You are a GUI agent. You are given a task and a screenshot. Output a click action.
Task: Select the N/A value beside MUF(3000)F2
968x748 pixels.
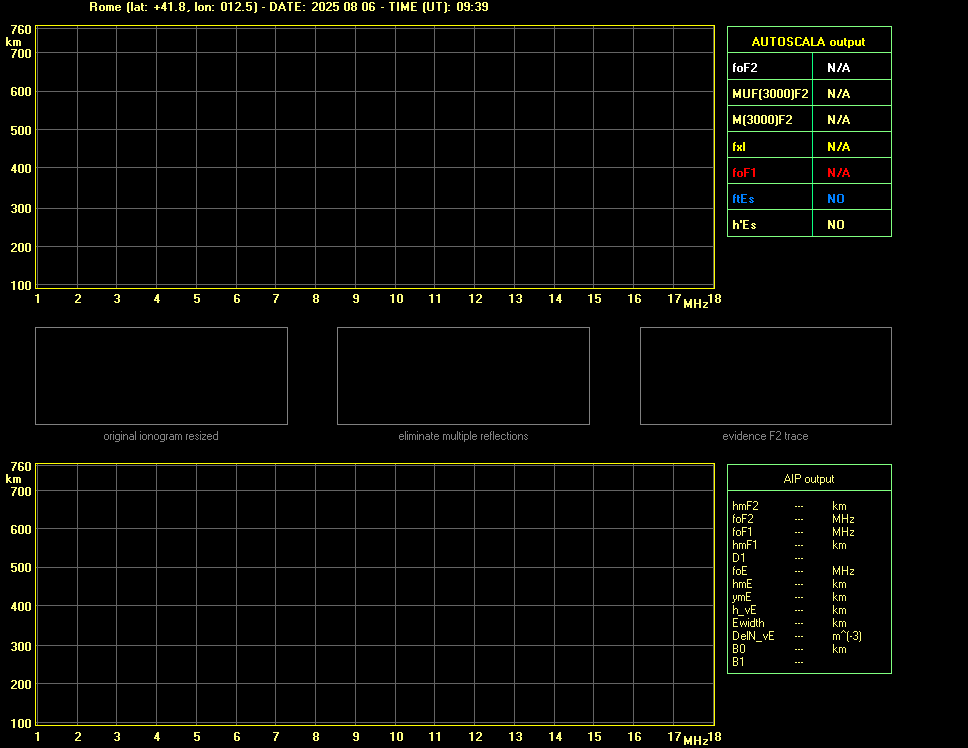coord(838,94)
